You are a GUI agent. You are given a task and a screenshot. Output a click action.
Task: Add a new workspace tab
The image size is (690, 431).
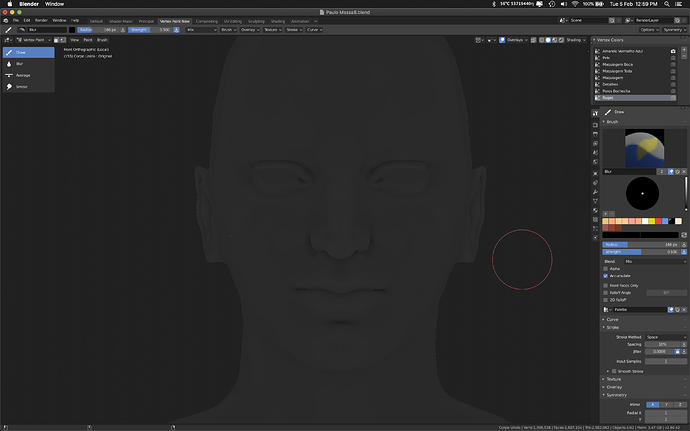(x=316, y=21)
